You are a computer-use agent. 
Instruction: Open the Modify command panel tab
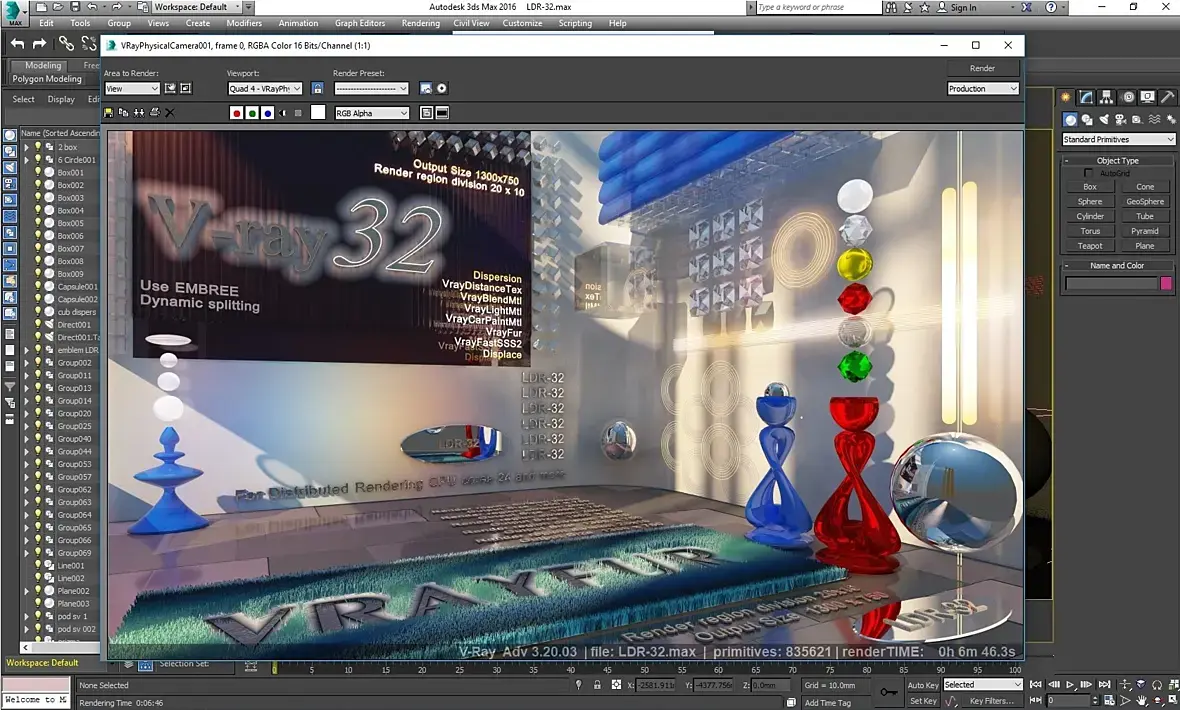pos(1086,97)
